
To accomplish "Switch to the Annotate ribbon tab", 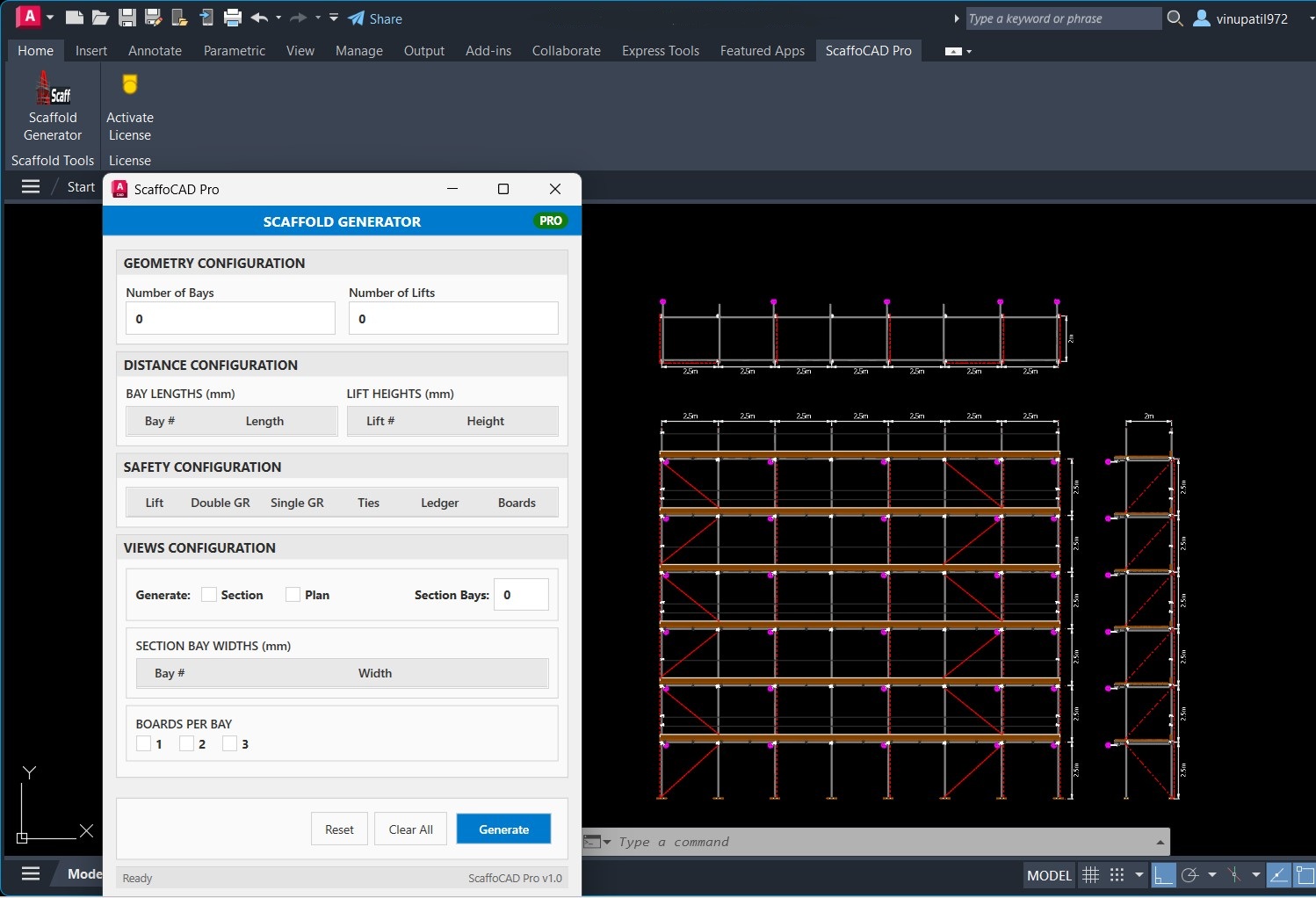I will click(155, 51).
